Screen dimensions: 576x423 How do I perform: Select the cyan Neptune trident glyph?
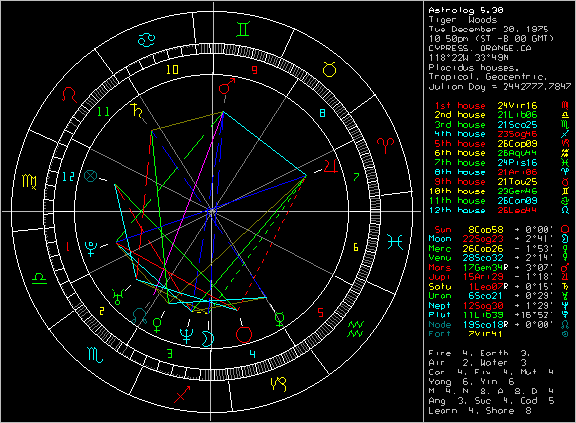[x=187, y=336]
